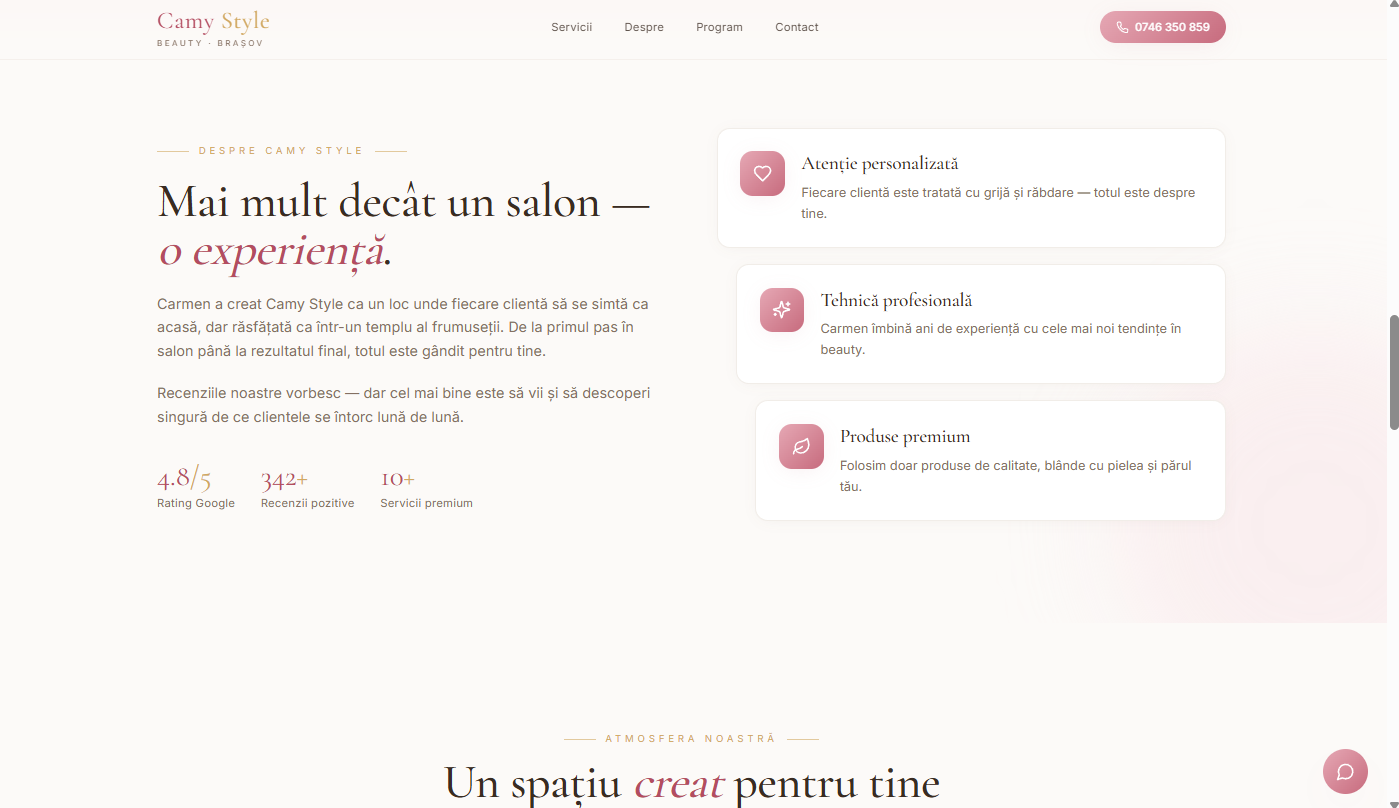Open the Servicii menu item
Viewport: 1399px width, 808px height.
[572, 27]
